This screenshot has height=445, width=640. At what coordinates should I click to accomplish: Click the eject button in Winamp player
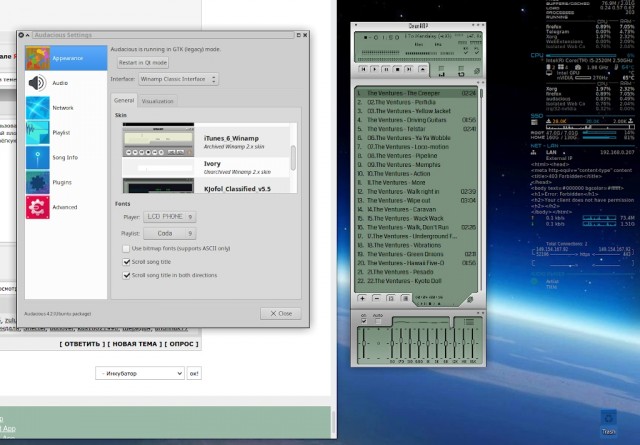[x=423, y=69]
